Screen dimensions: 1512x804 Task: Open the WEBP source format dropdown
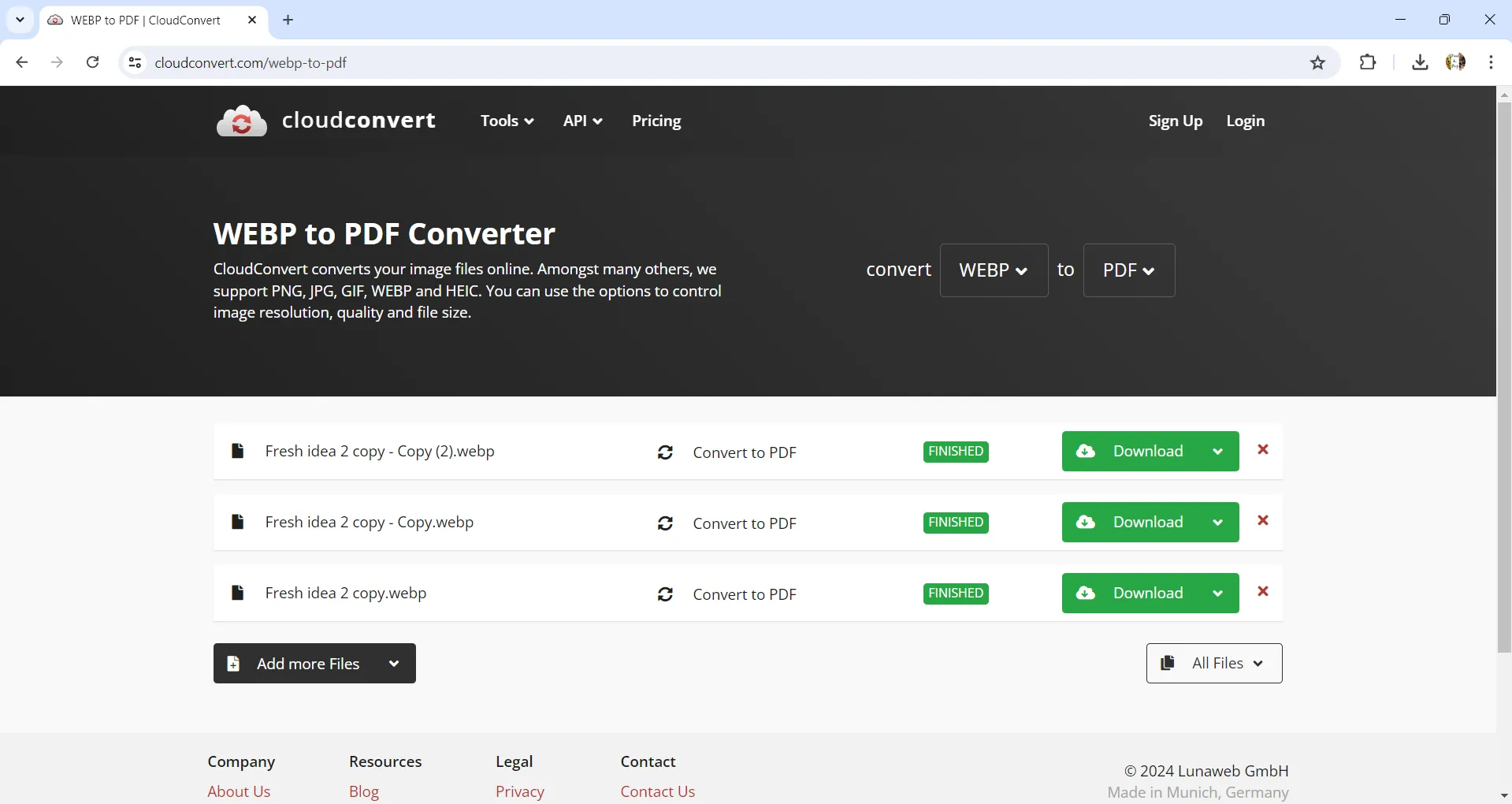pos(994,270)
